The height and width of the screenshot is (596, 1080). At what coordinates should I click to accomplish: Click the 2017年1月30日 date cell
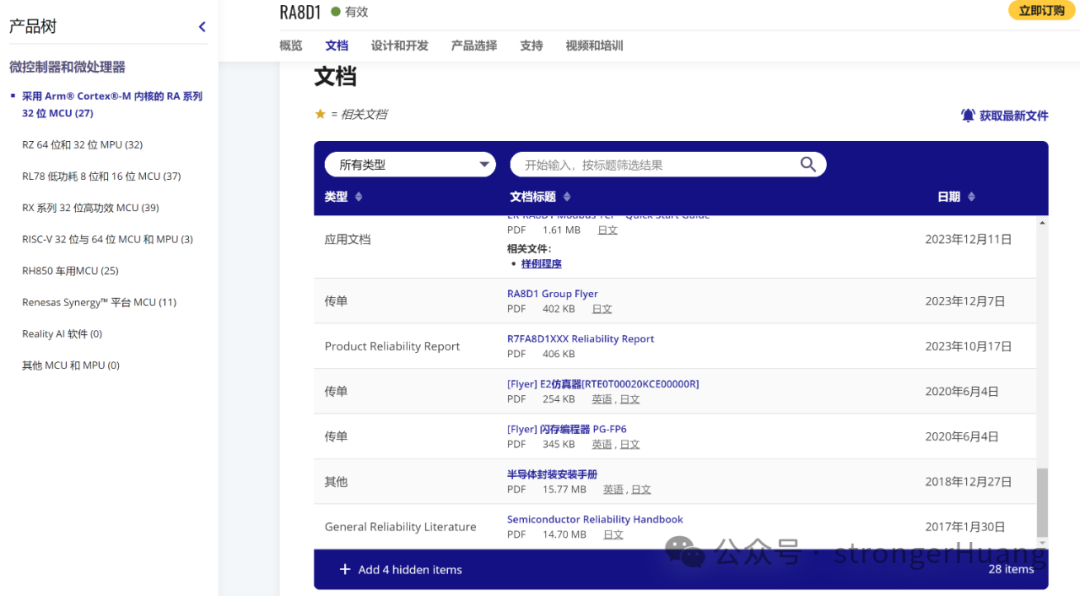coord(965,527)
